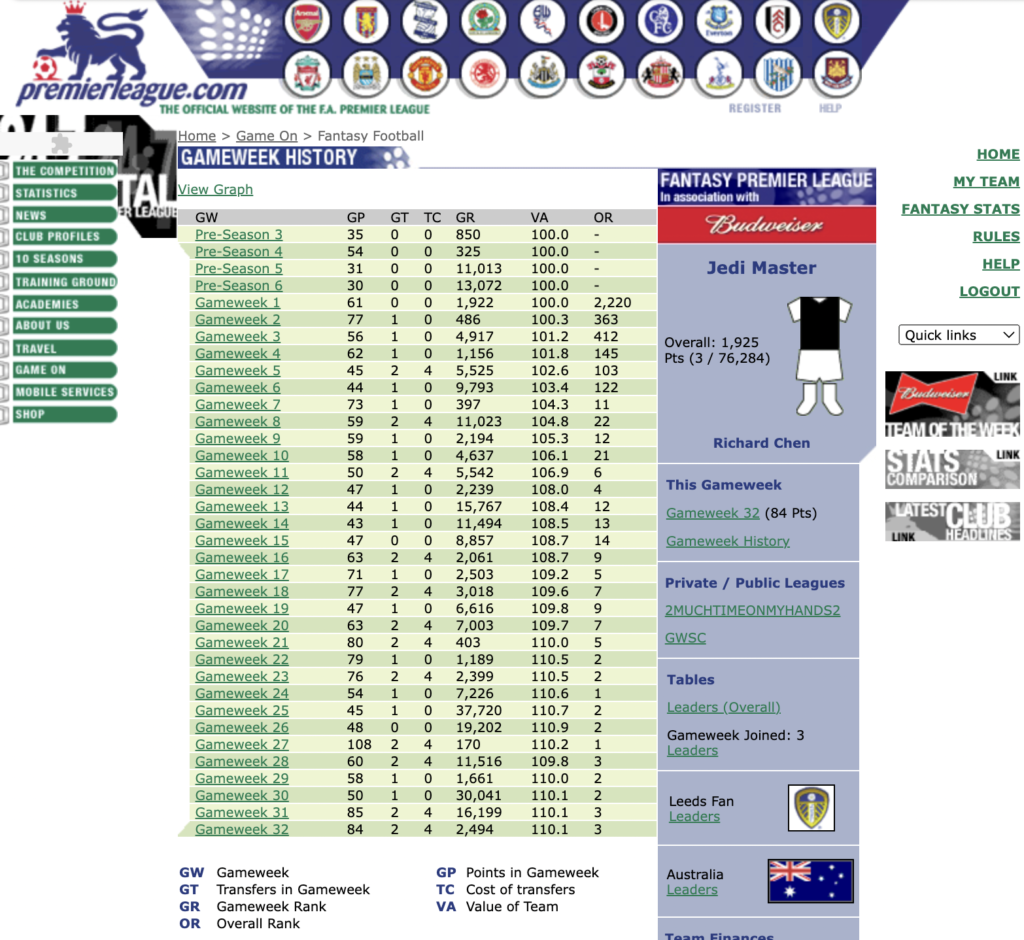
Task: Open the Academies menu item
Action: click(x=64, y=304)
